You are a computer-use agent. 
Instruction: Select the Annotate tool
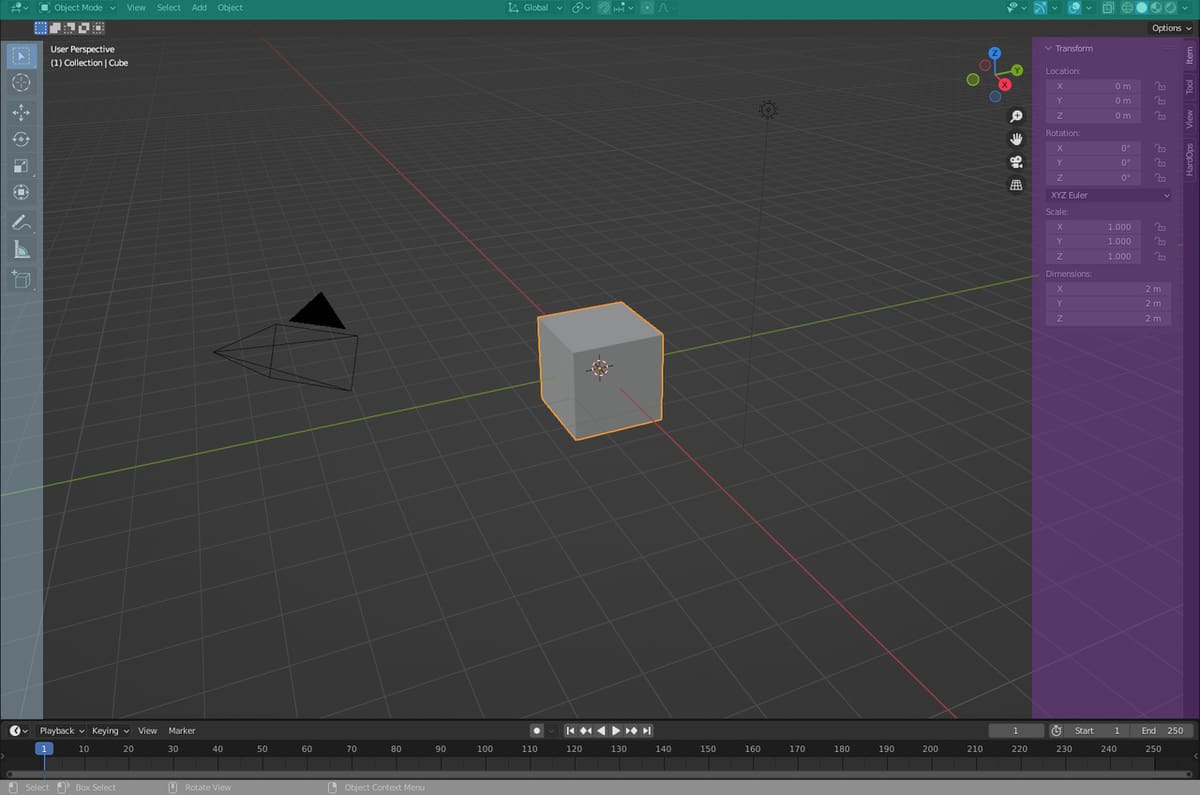click(x=22, y=223)
